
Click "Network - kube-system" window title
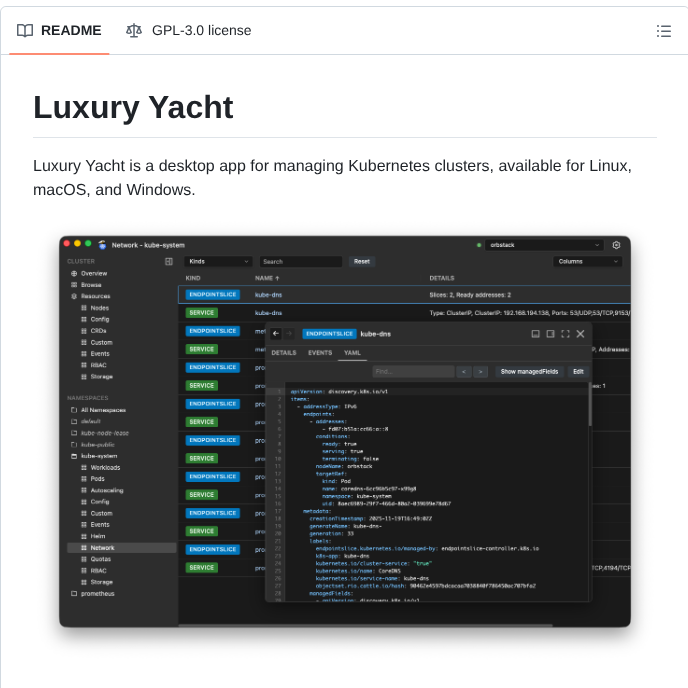pyautogui.click(x=148, y=245)
